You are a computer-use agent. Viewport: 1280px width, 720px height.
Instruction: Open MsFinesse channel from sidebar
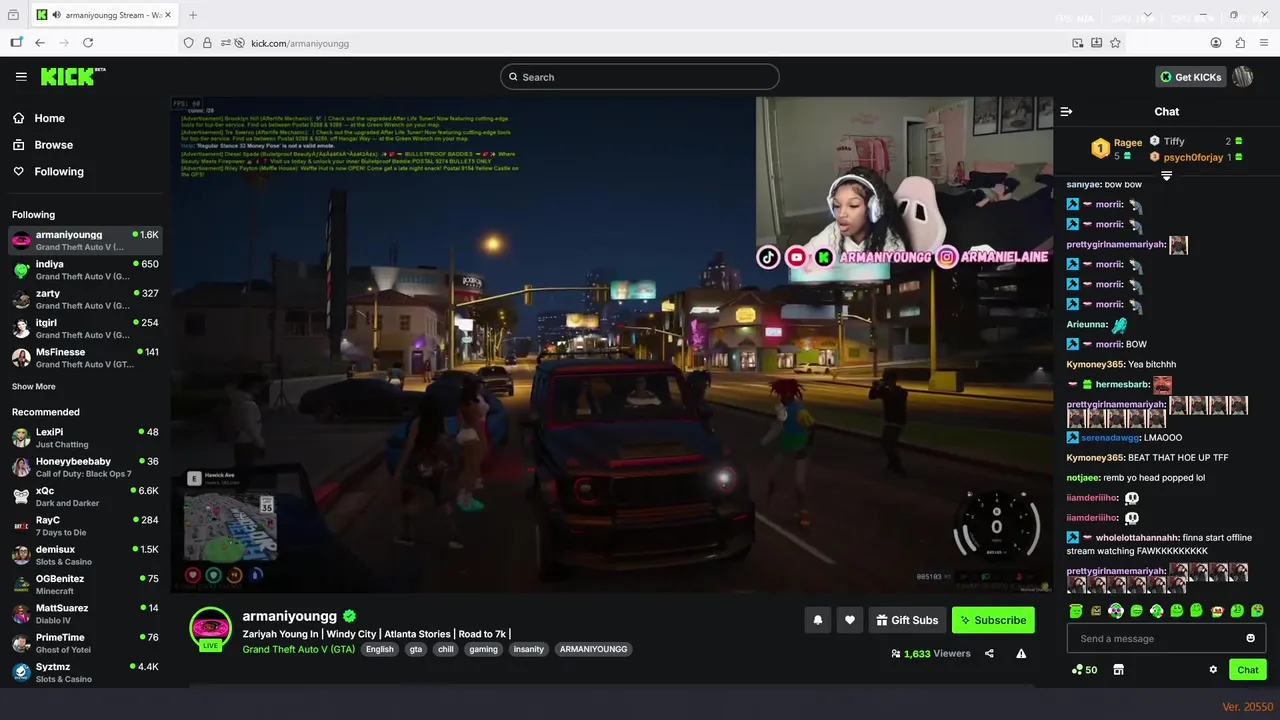click(x=85, y=358)
